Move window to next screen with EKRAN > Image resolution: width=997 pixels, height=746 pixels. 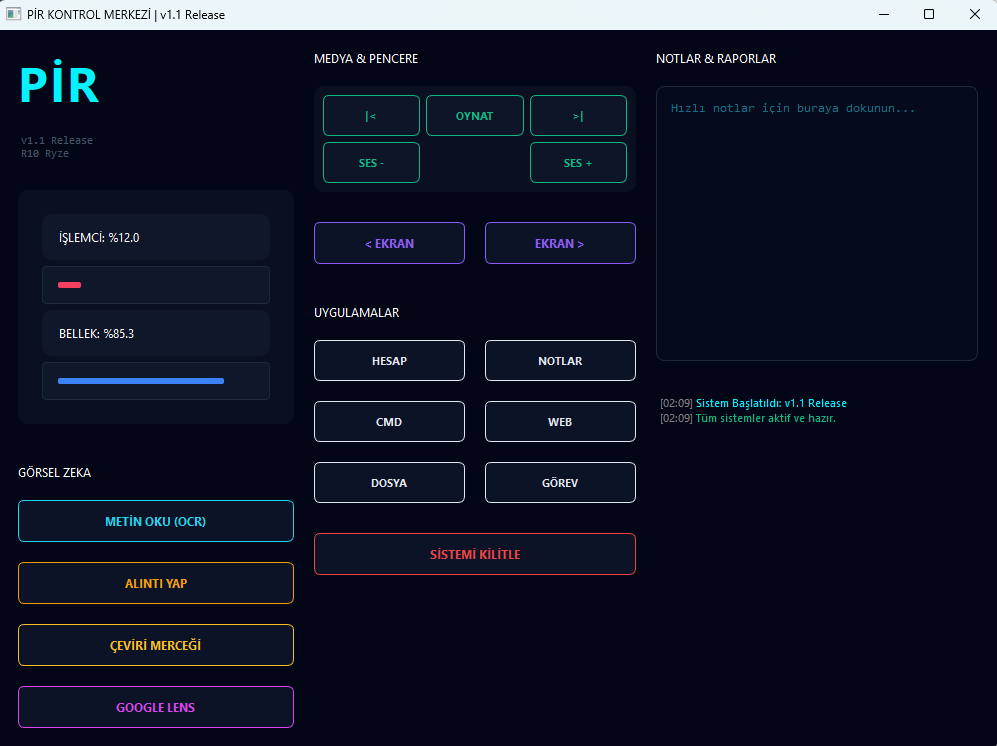(560, 243)
